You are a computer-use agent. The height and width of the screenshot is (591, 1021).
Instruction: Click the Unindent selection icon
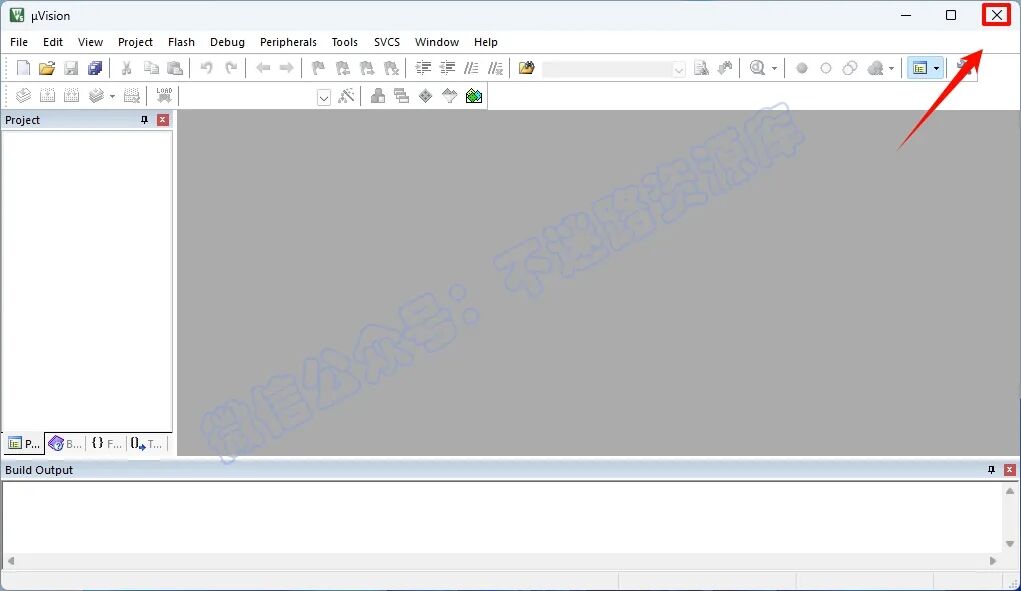coord(447,68)
